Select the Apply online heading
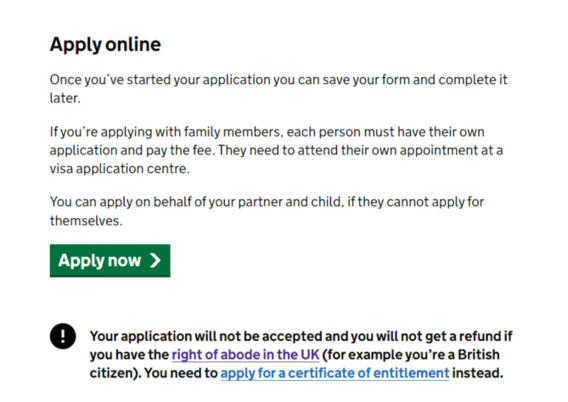The width and height of the screenshot is (568, 402). (x=105, y=45)
